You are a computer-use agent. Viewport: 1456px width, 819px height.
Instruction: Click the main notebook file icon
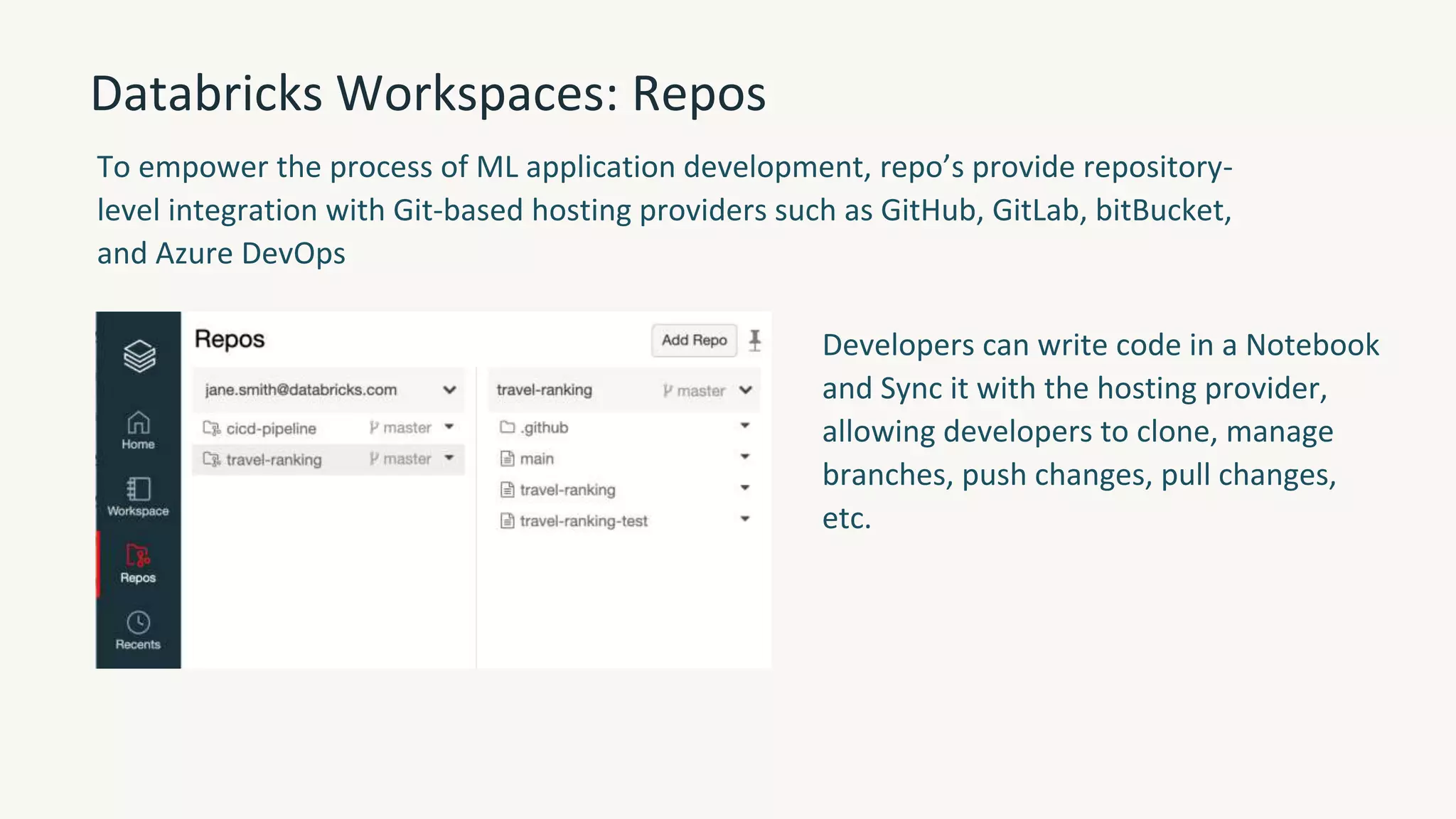click(507, 459)
